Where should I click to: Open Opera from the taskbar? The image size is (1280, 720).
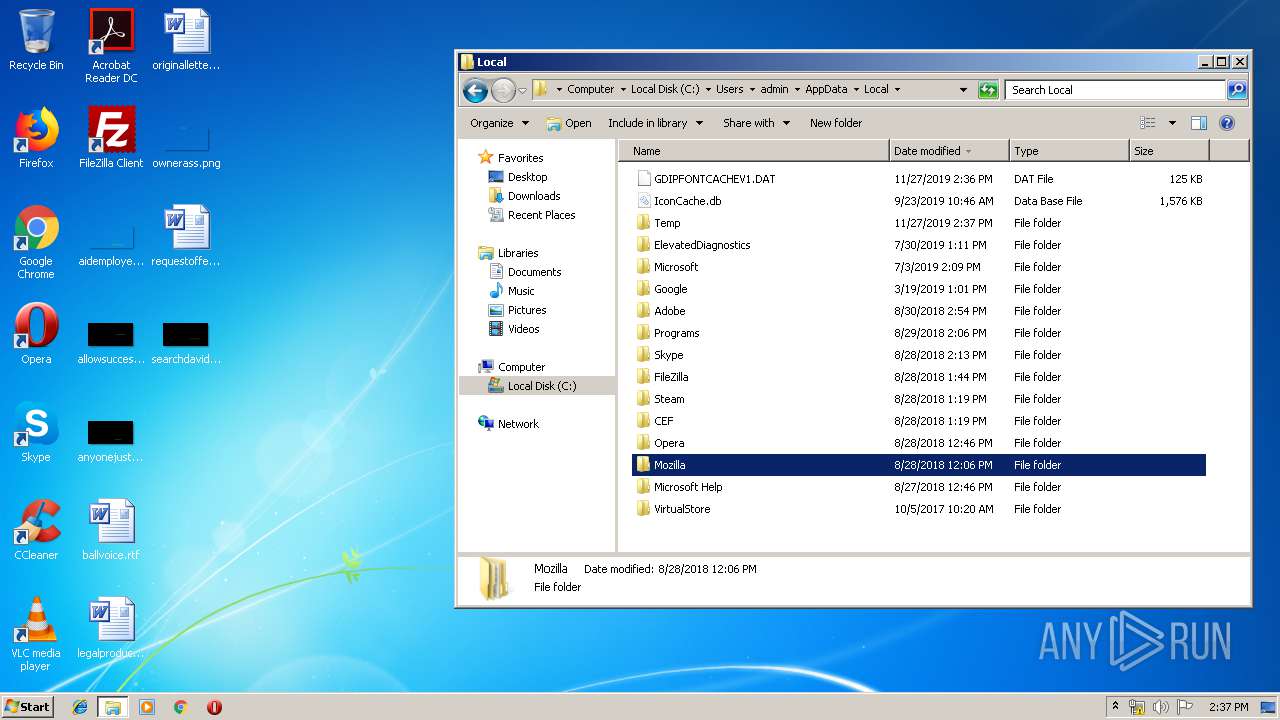tap(214, 707)
